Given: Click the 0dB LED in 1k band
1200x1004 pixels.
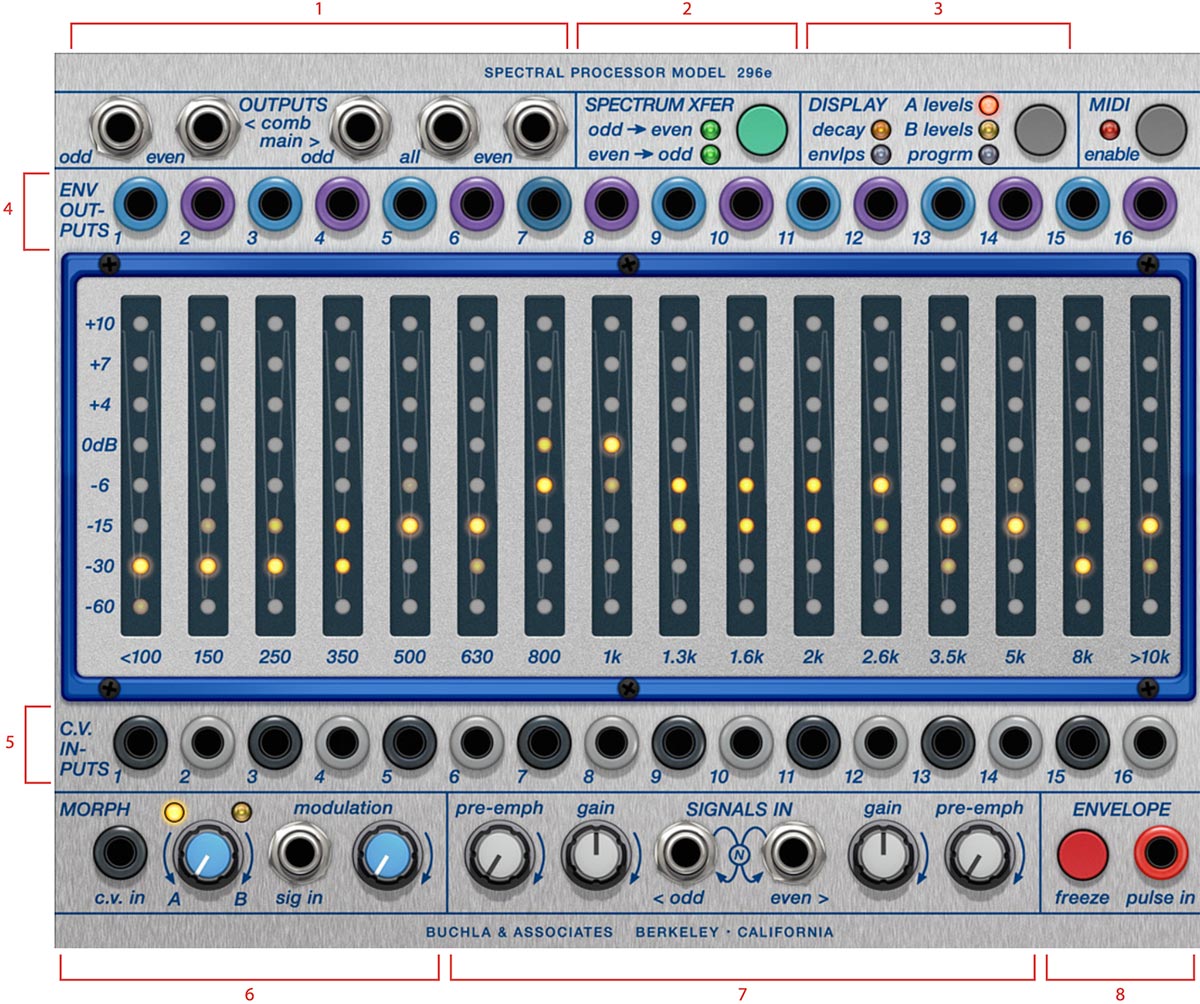Looking at the screenshot, I should pyautogui.click(x=612, y=444).
